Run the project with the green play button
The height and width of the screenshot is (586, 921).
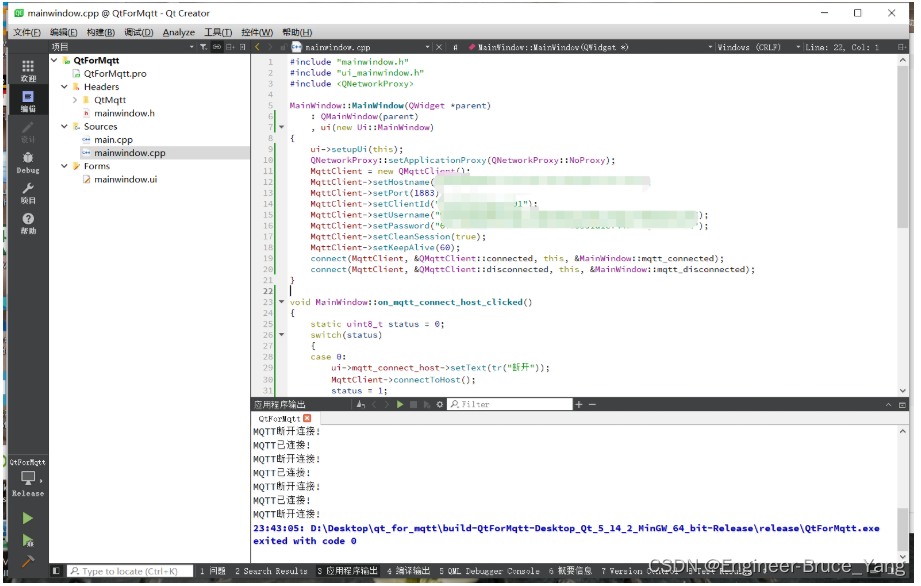coord(28,518)
